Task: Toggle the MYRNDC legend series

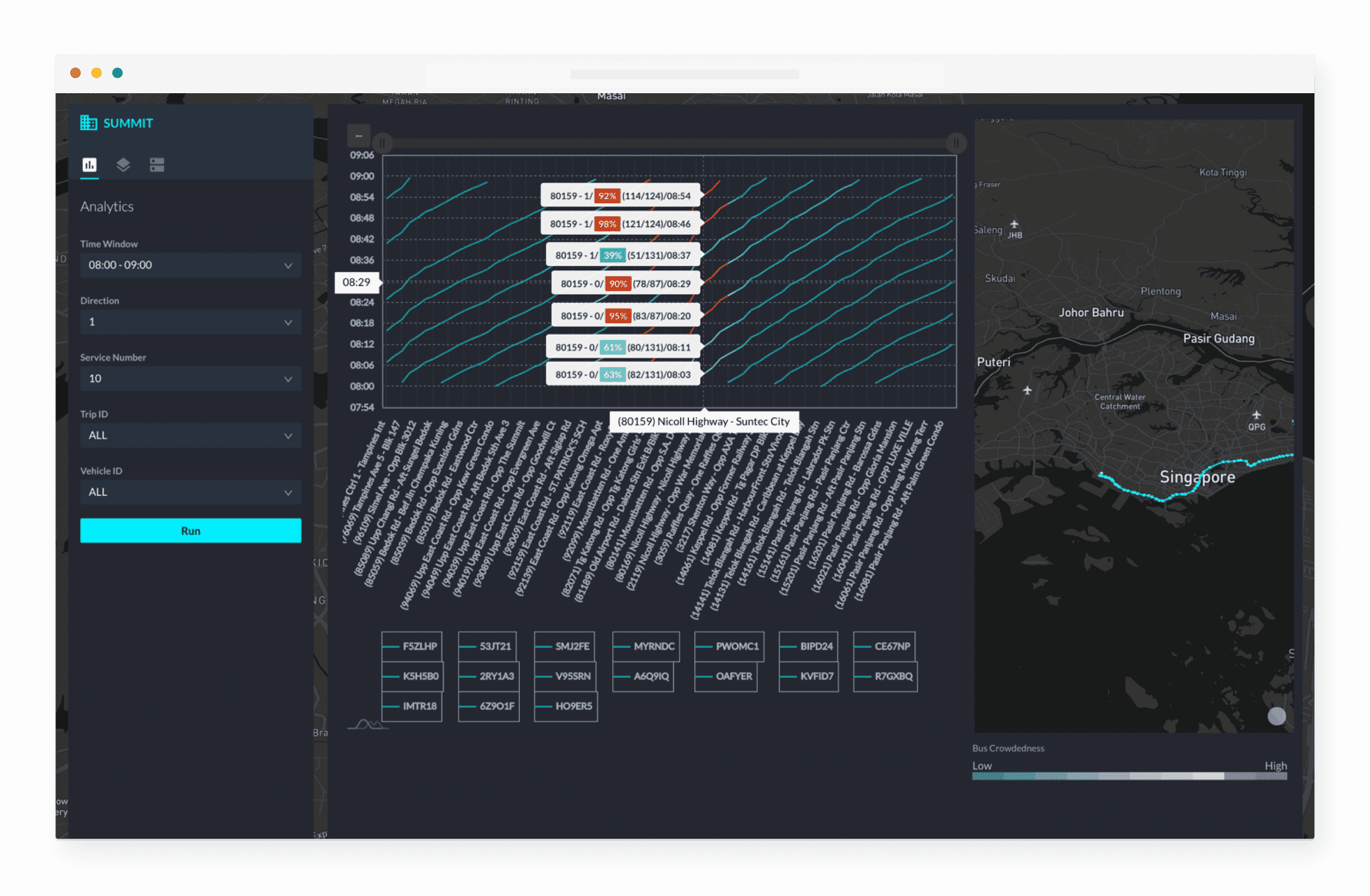Action: 646,646
